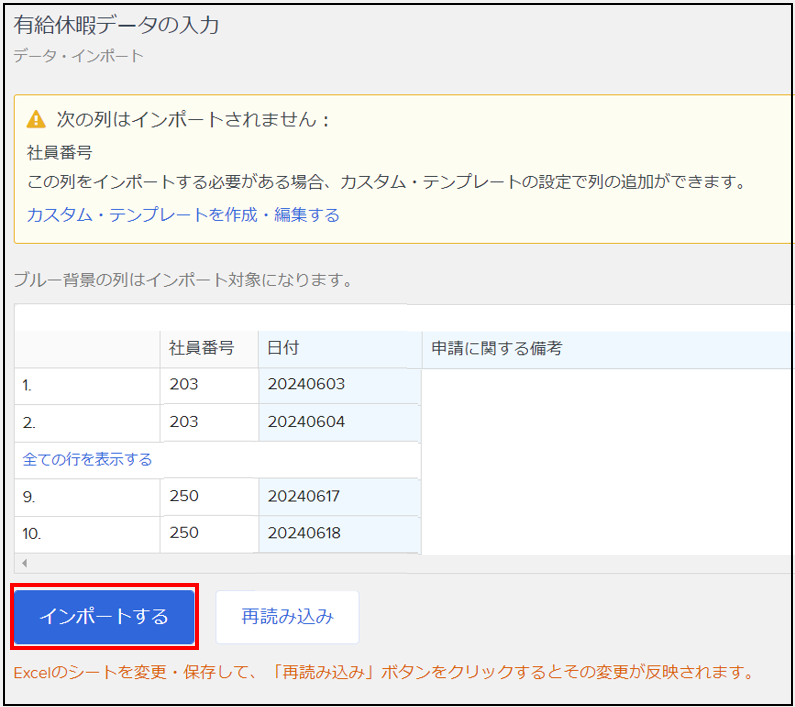Select the 申請に関する備考 column header
The height and width of the screenshot is (707, 795).
click(x=606, y=349)
